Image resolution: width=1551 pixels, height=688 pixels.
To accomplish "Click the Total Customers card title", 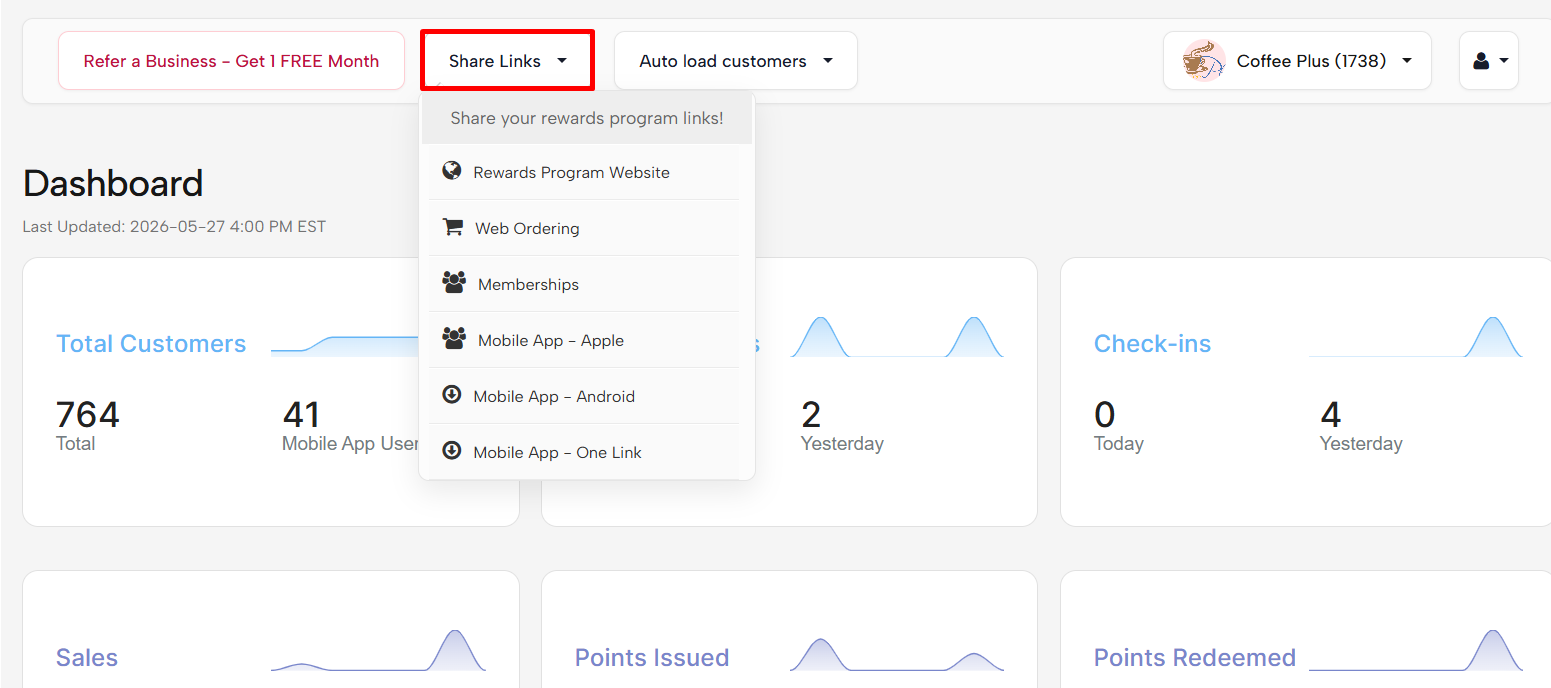I will pos(151,343).
